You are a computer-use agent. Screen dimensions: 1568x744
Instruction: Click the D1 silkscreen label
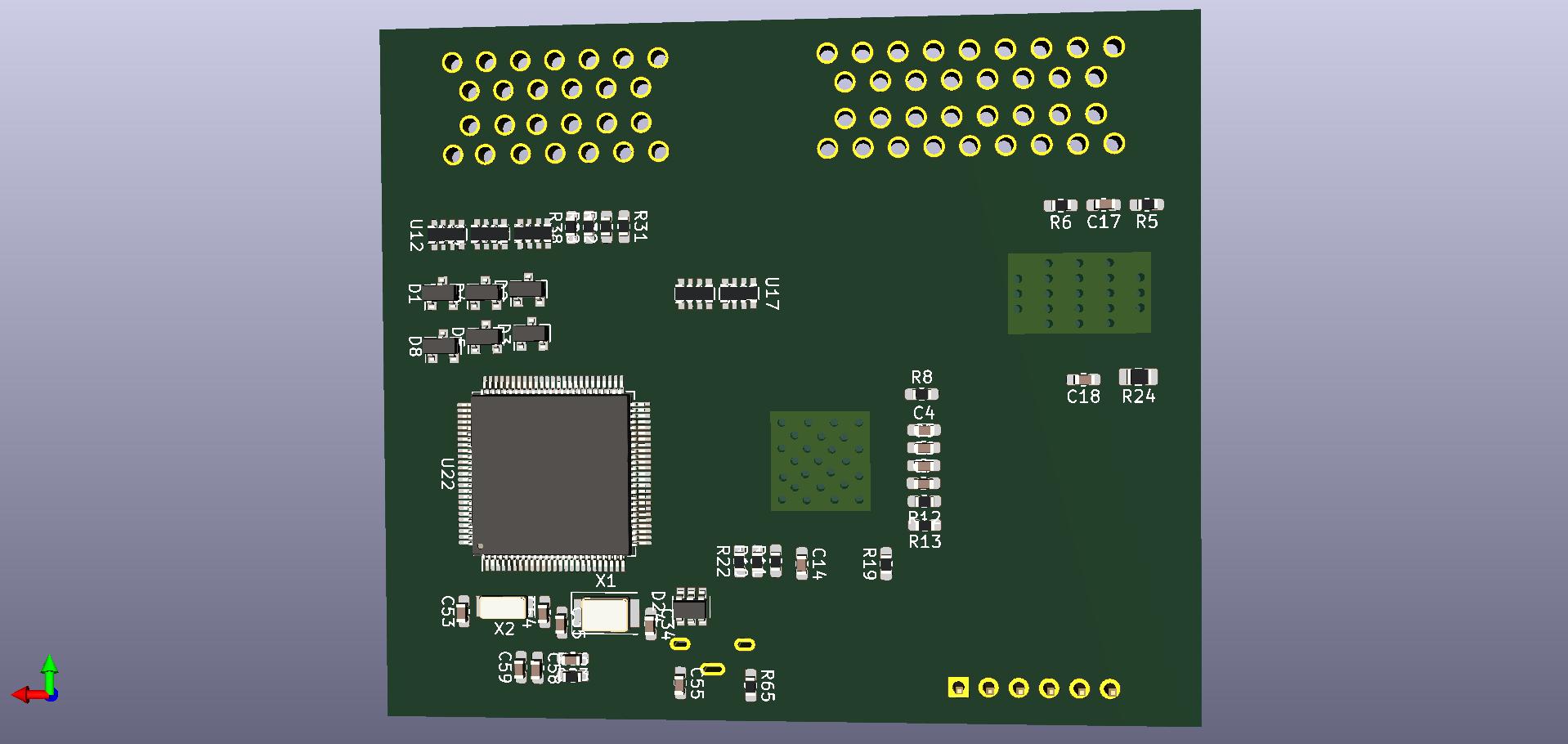(x=414, y=294)
